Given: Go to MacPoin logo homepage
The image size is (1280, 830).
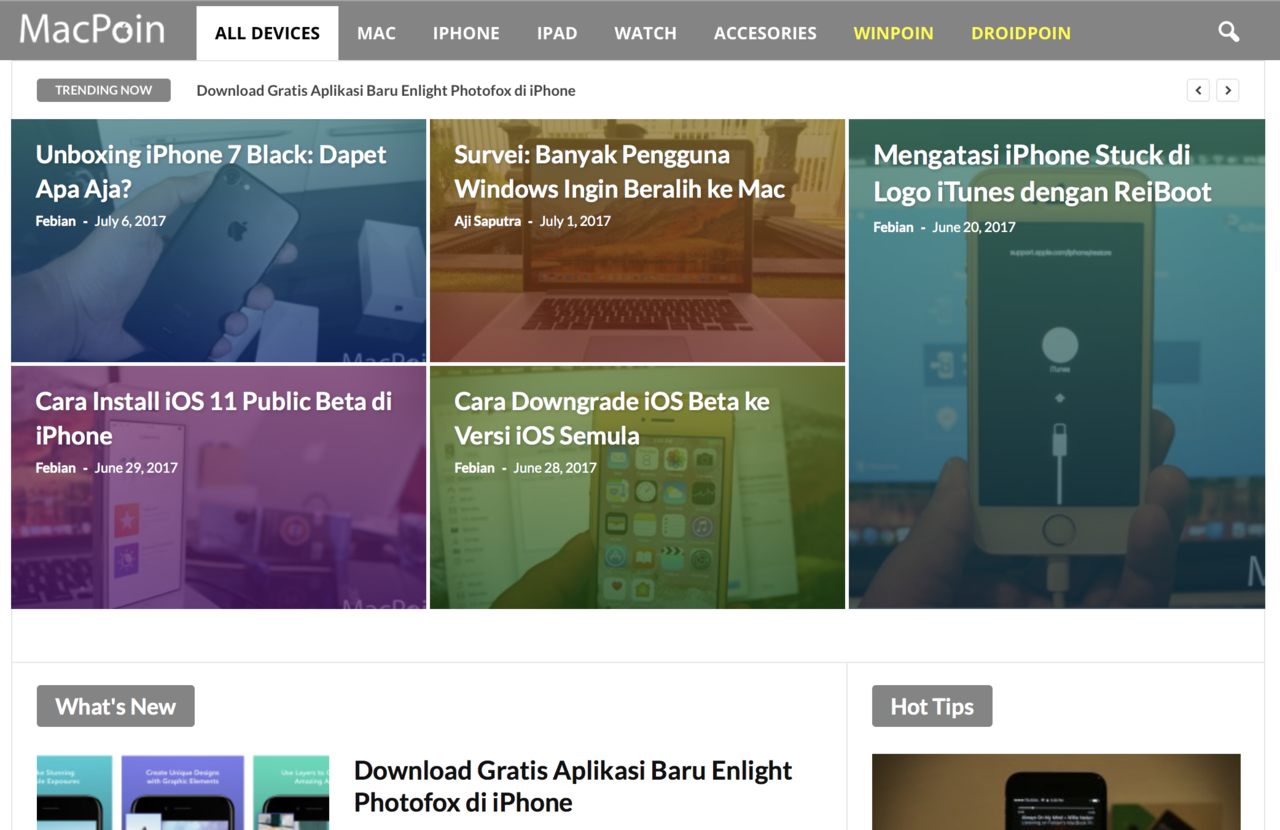Looking at the screenshot, I should [x=92, y=30].
